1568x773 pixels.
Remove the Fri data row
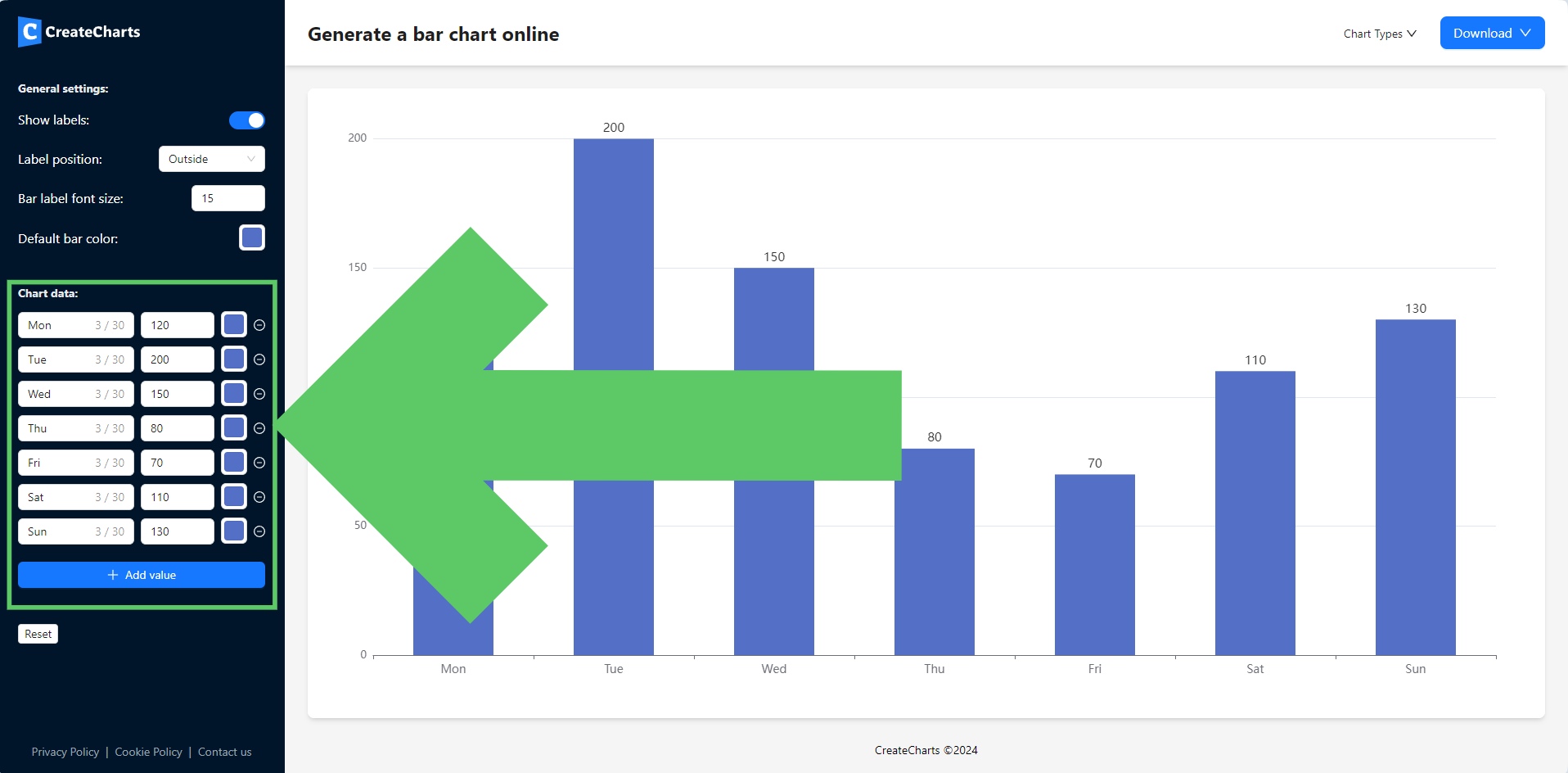[259, 463]
